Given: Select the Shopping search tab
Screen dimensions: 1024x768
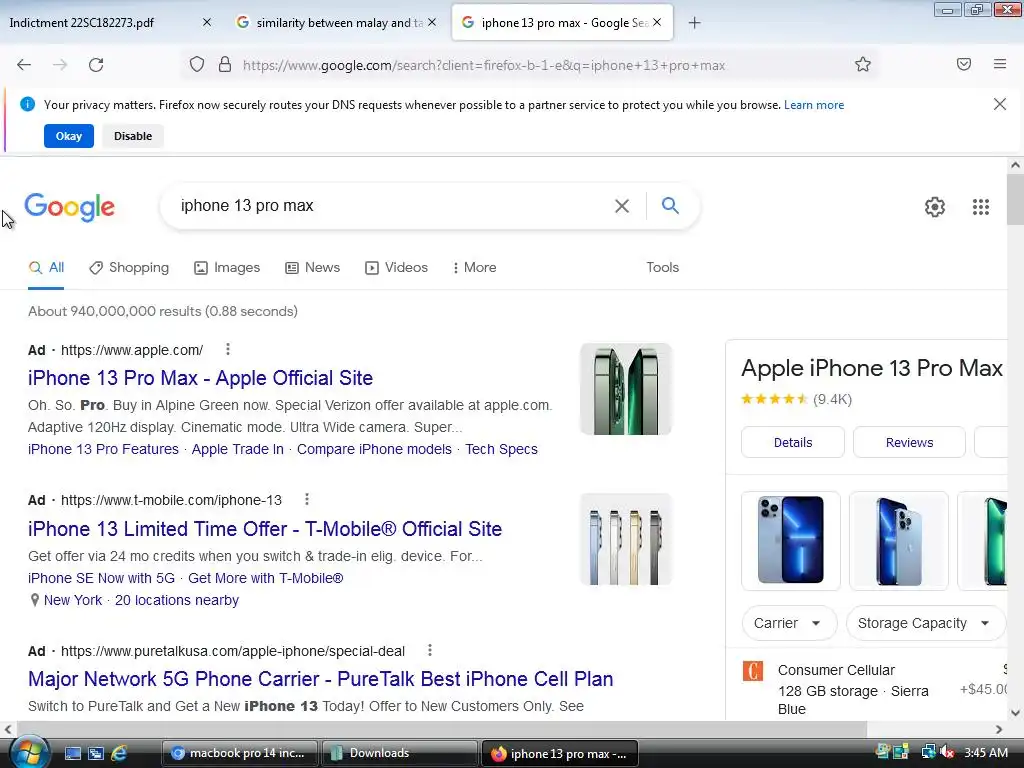Looking at the screenshot, I should tap(129, 268).
